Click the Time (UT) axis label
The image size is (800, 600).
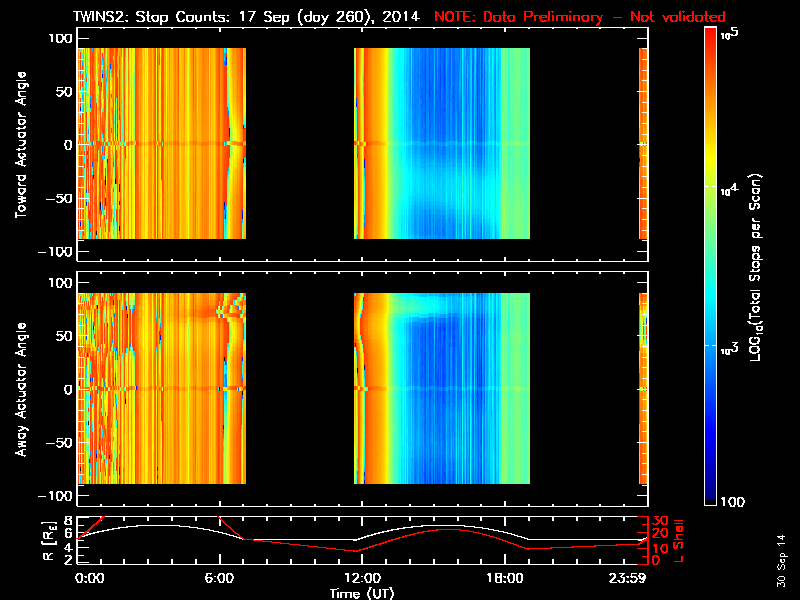[x=361, y=592]
